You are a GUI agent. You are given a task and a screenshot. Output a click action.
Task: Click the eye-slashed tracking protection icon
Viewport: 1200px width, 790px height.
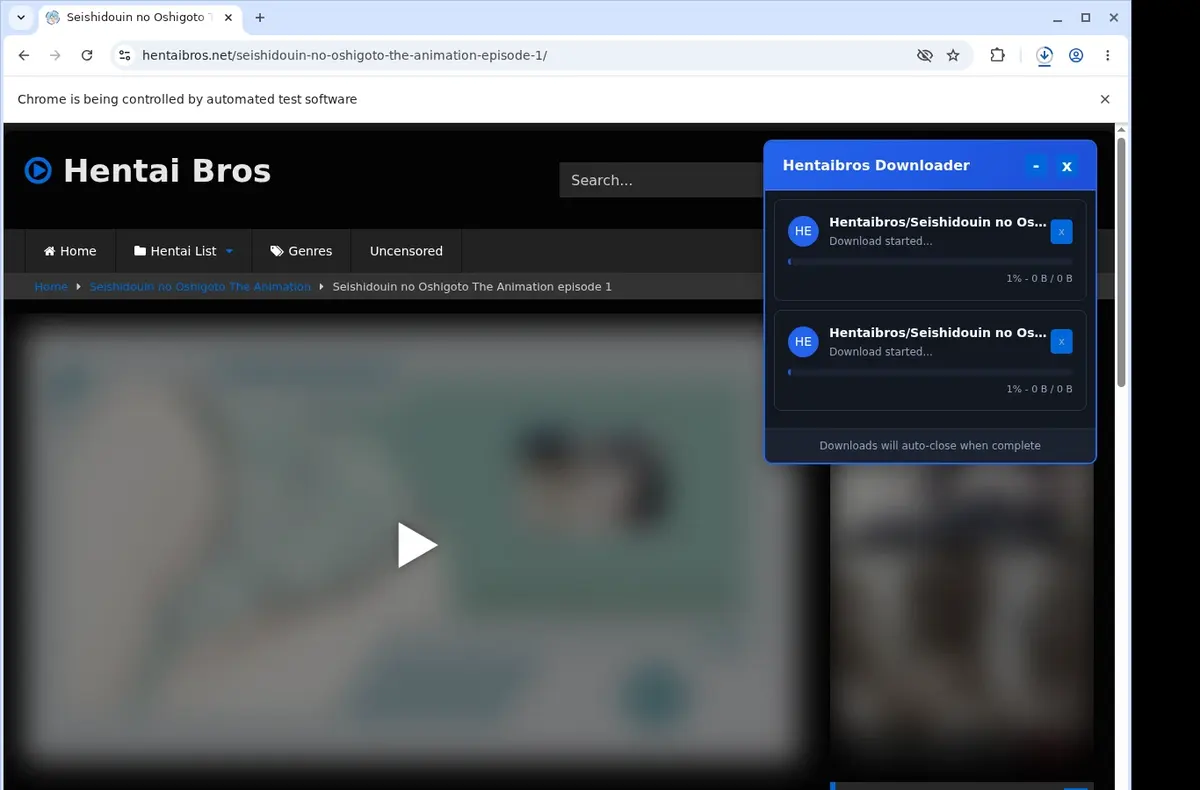pyautogui.click(x=925, y=56)
